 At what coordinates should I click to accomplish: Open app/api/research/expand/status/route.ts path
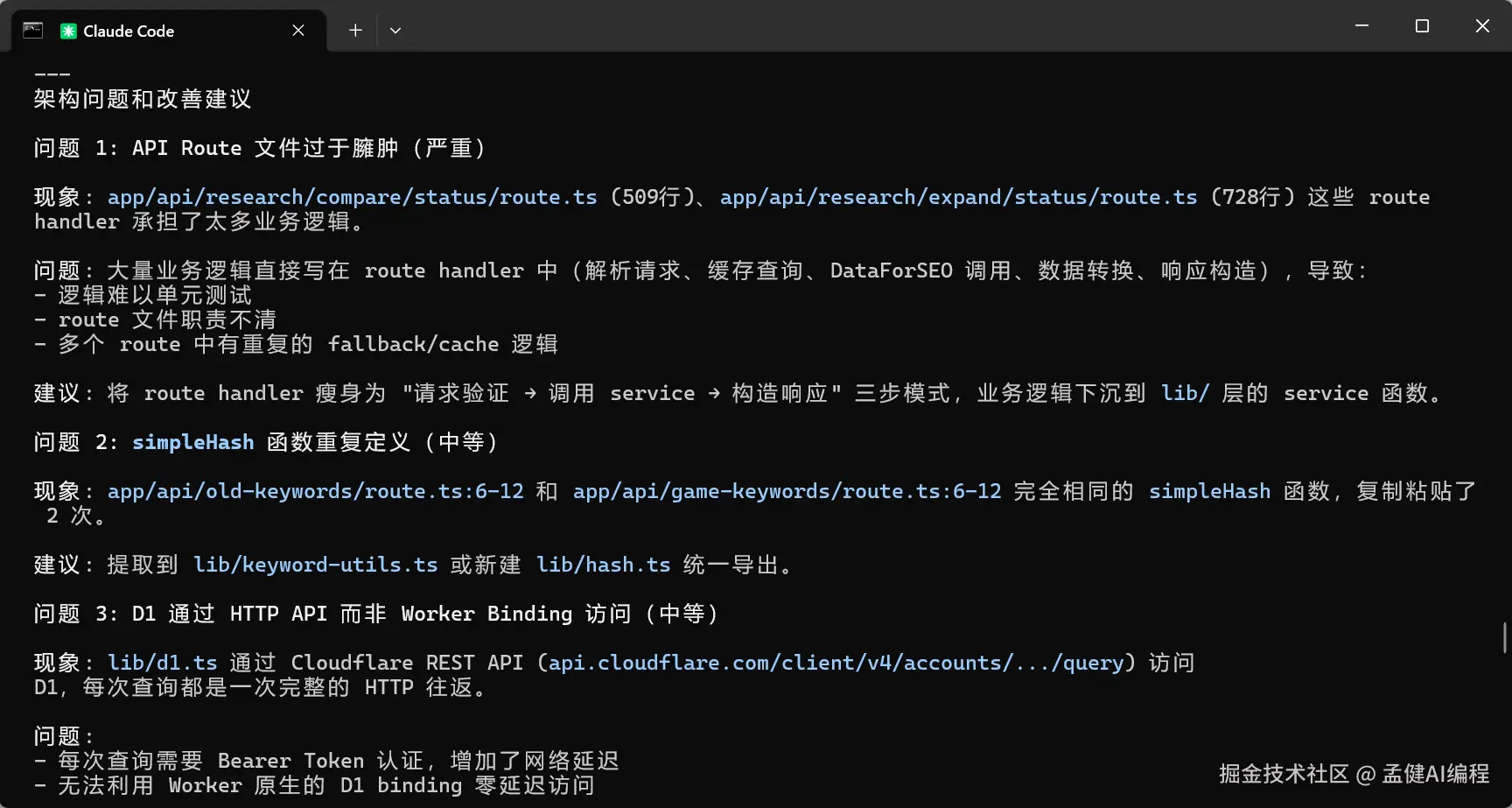[959, 197]
